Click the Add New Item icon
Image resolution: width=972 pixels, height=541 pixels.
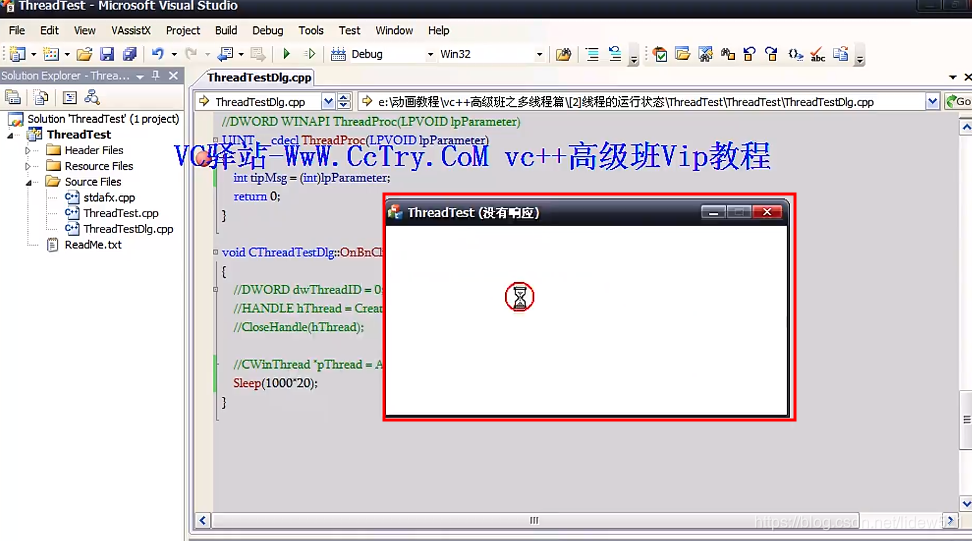(x=51, y=54)
